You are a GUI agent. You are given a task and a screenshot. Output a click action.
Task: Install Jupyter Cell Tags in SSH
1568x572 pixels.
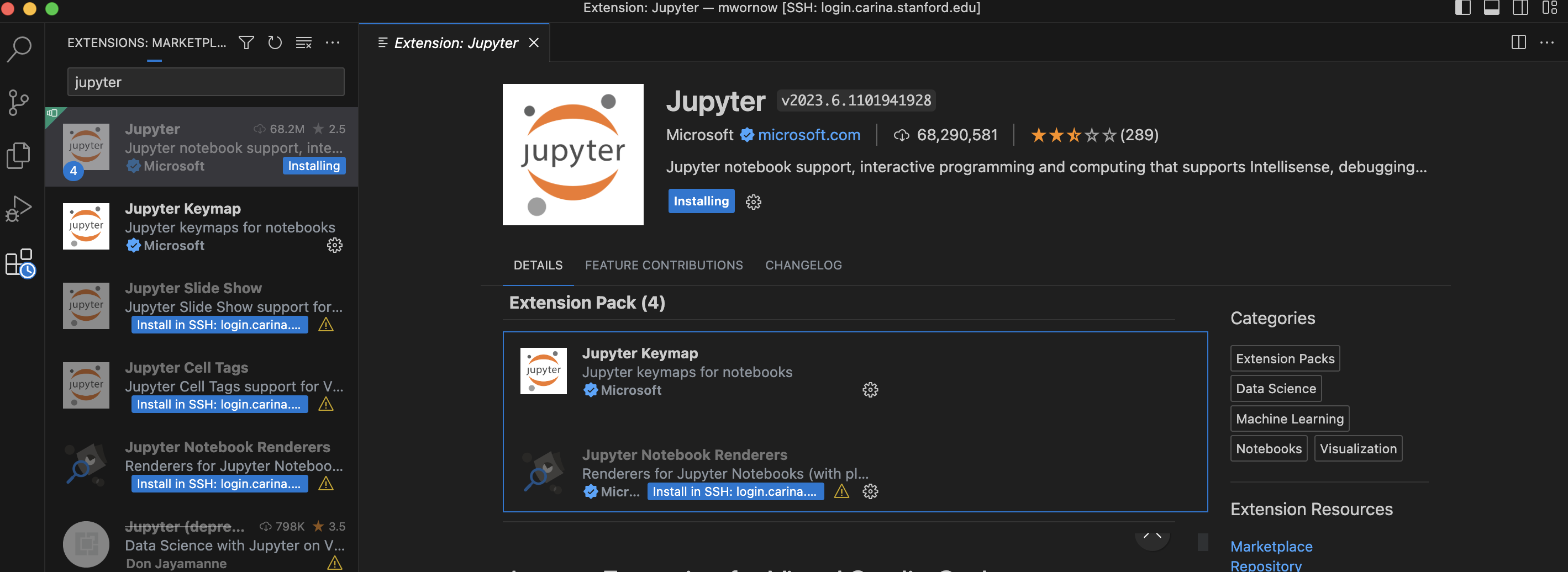coord(219,405)
